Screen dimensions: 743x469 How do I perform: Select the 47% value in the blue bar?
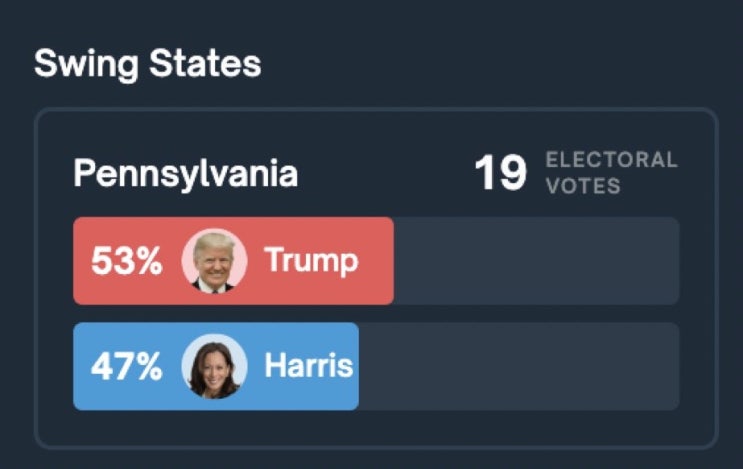pos(126,367)
